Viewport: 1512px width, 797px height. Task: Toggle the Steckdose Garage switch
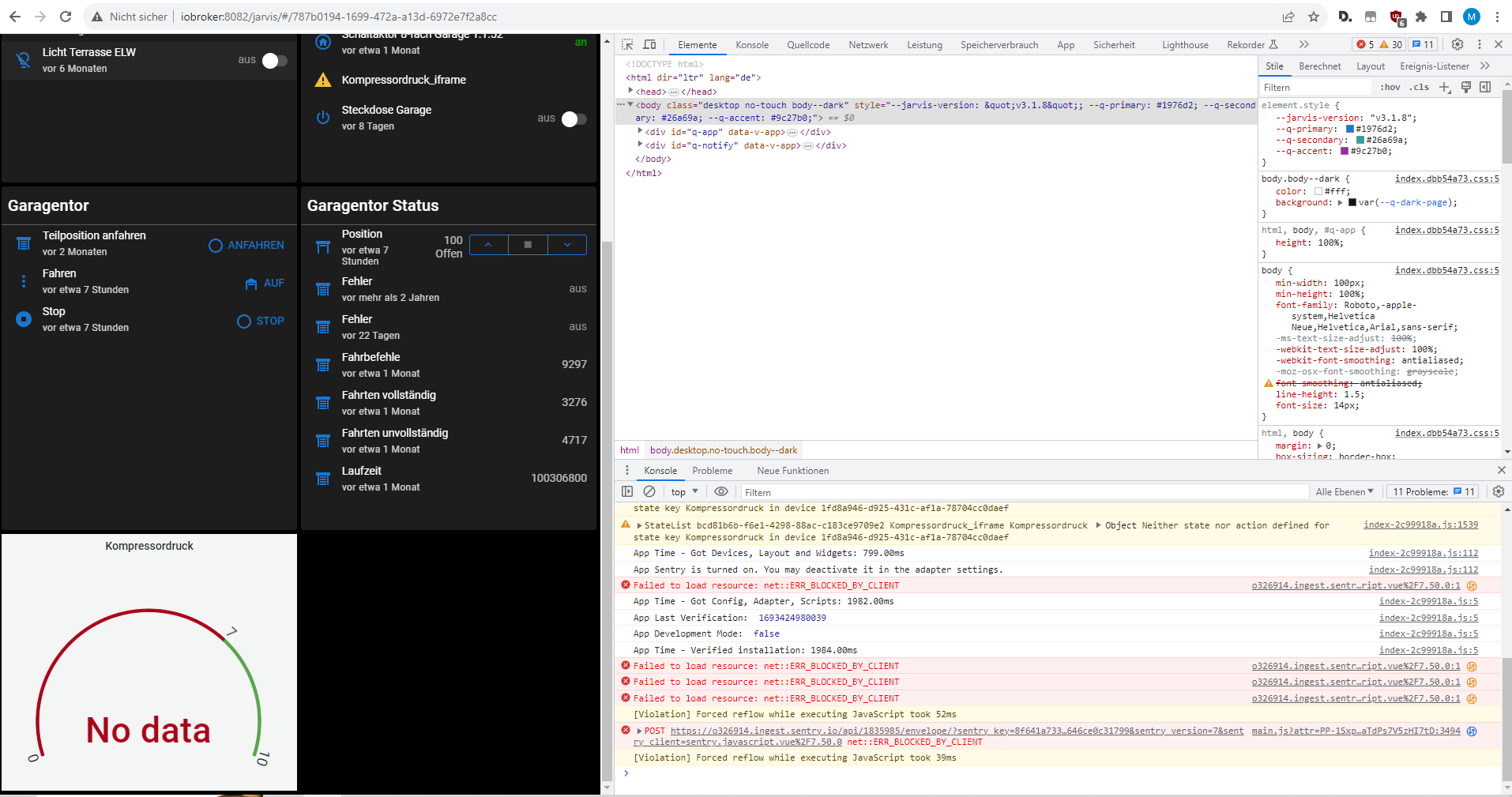point(574,119)
